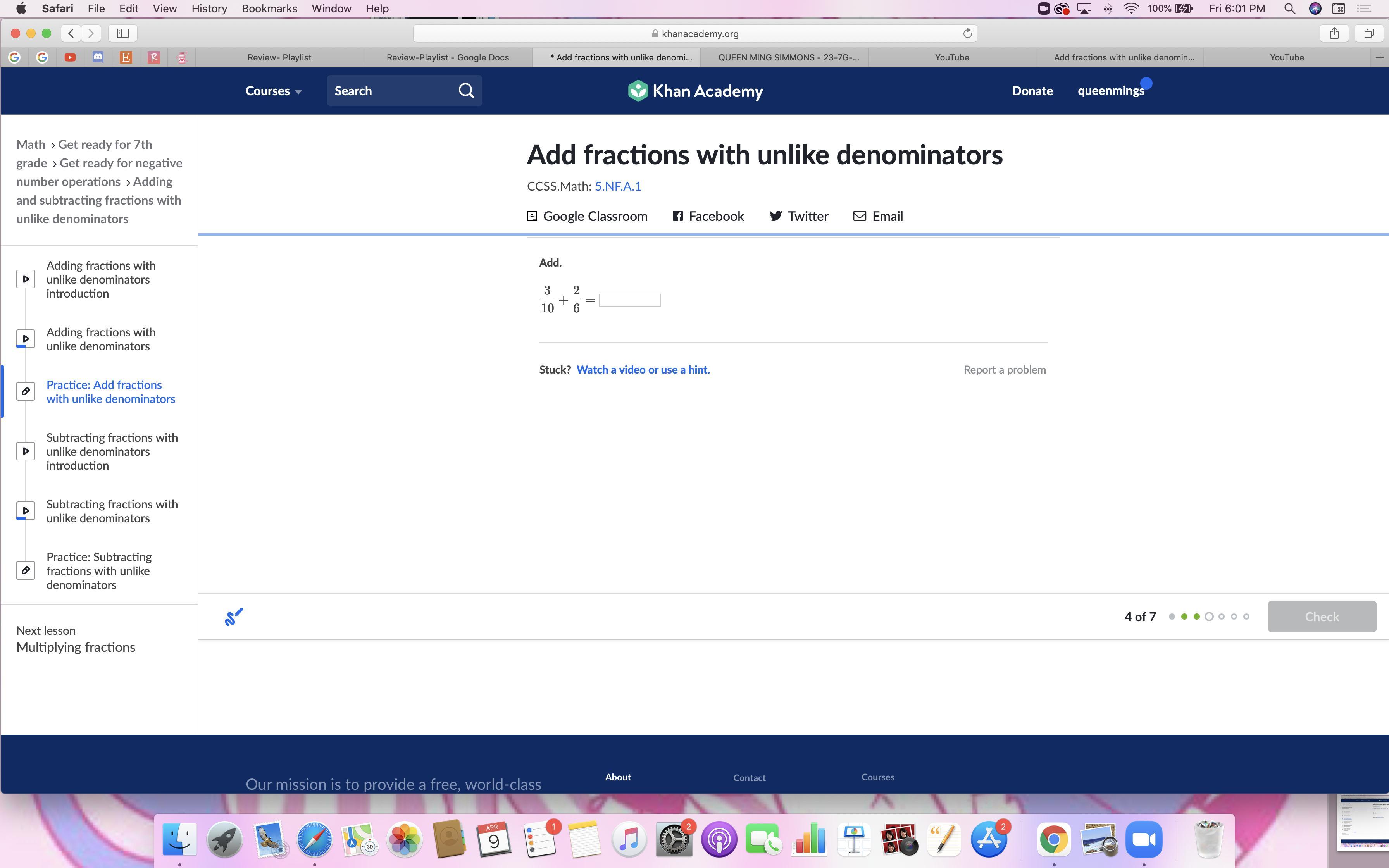The image size is (1389, 868).
Task: Click the fraction answer input box
Action: pyautogui.click(x=630, y=300)
